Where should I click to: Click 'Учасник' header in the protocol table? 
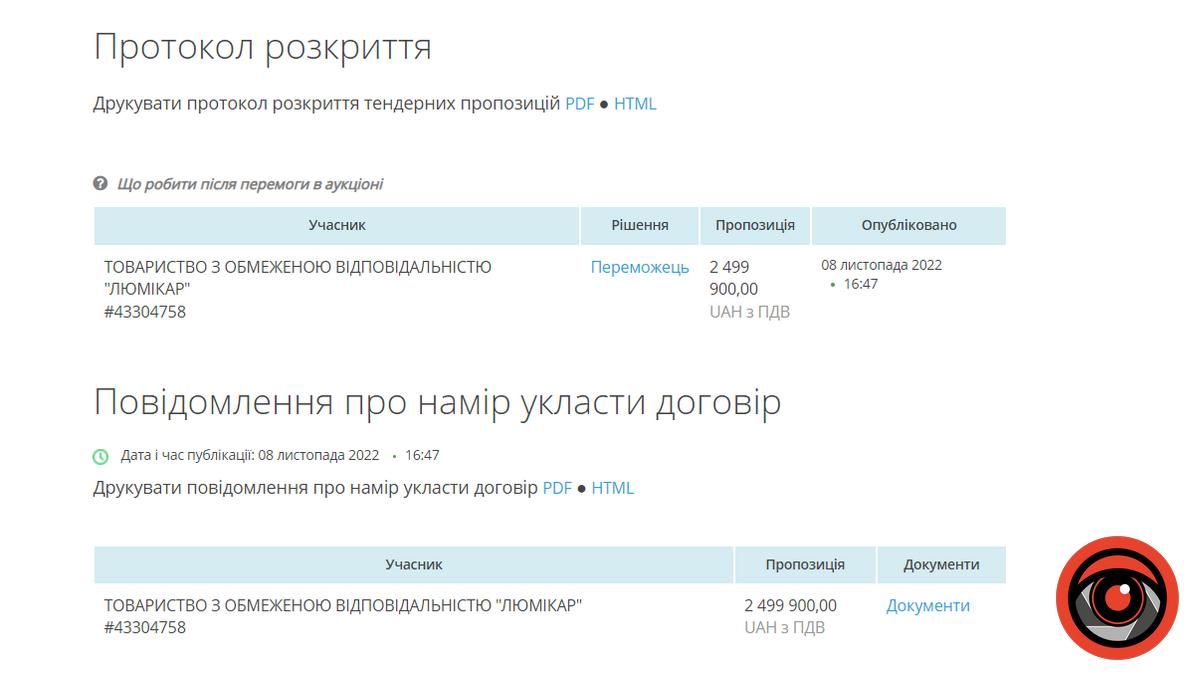337,225
